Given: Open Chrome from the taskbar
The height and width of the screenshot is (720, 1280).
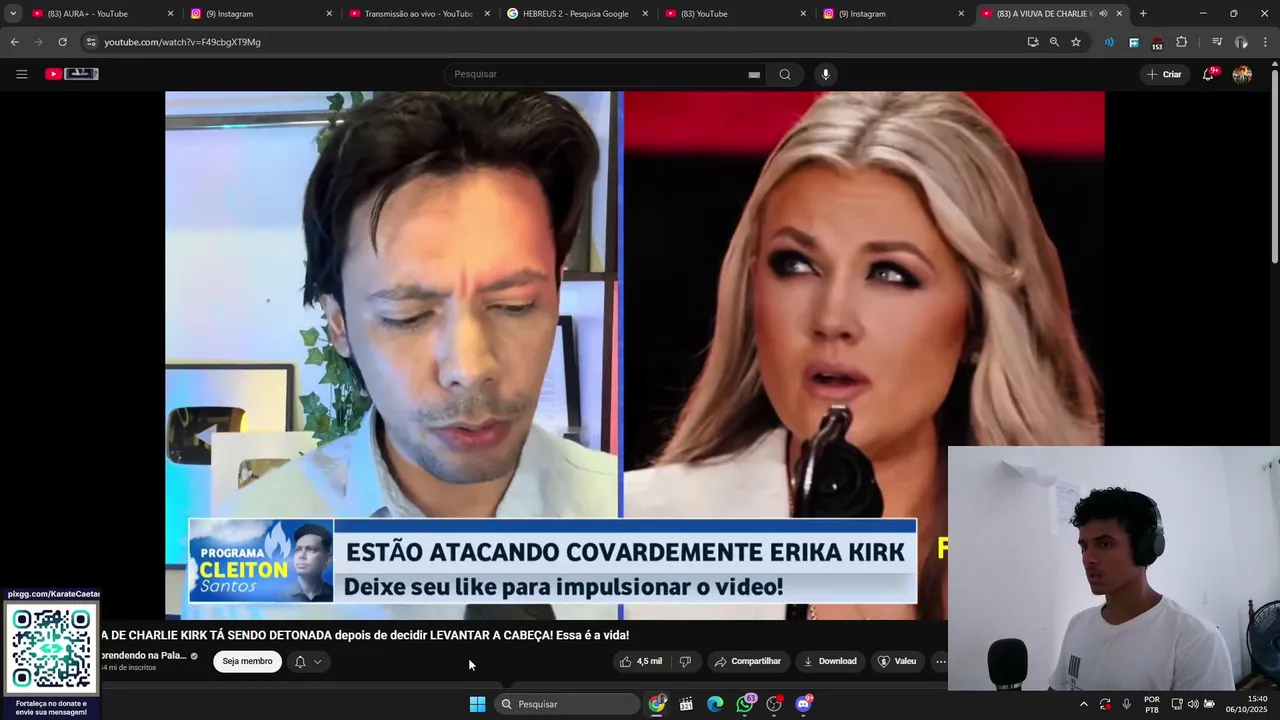Looking at the screenshot, I should pos(657,704).
